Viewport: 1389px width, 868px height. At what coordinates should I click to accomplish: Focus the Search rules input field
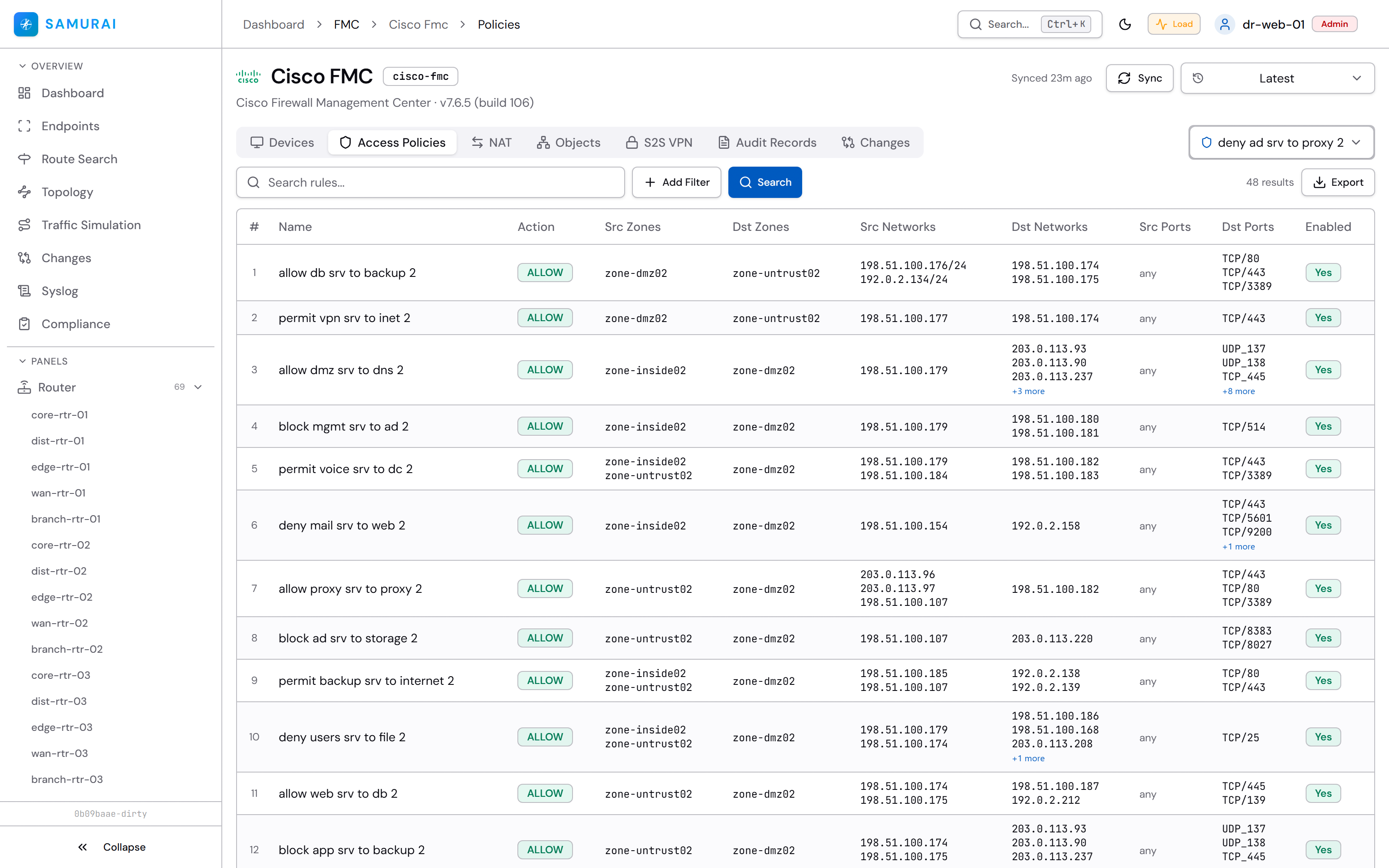click(431, 182)
